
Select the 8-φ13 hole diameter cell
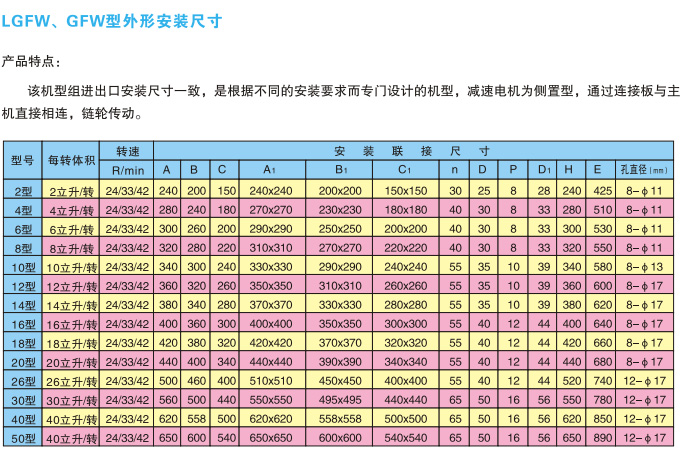tap(643, 267)
